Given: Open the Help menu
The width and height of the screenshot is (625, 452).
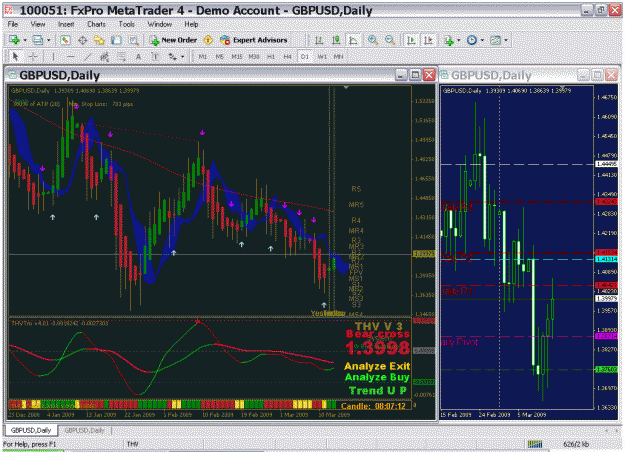Looking at the screenshot, I should point(191,24).
